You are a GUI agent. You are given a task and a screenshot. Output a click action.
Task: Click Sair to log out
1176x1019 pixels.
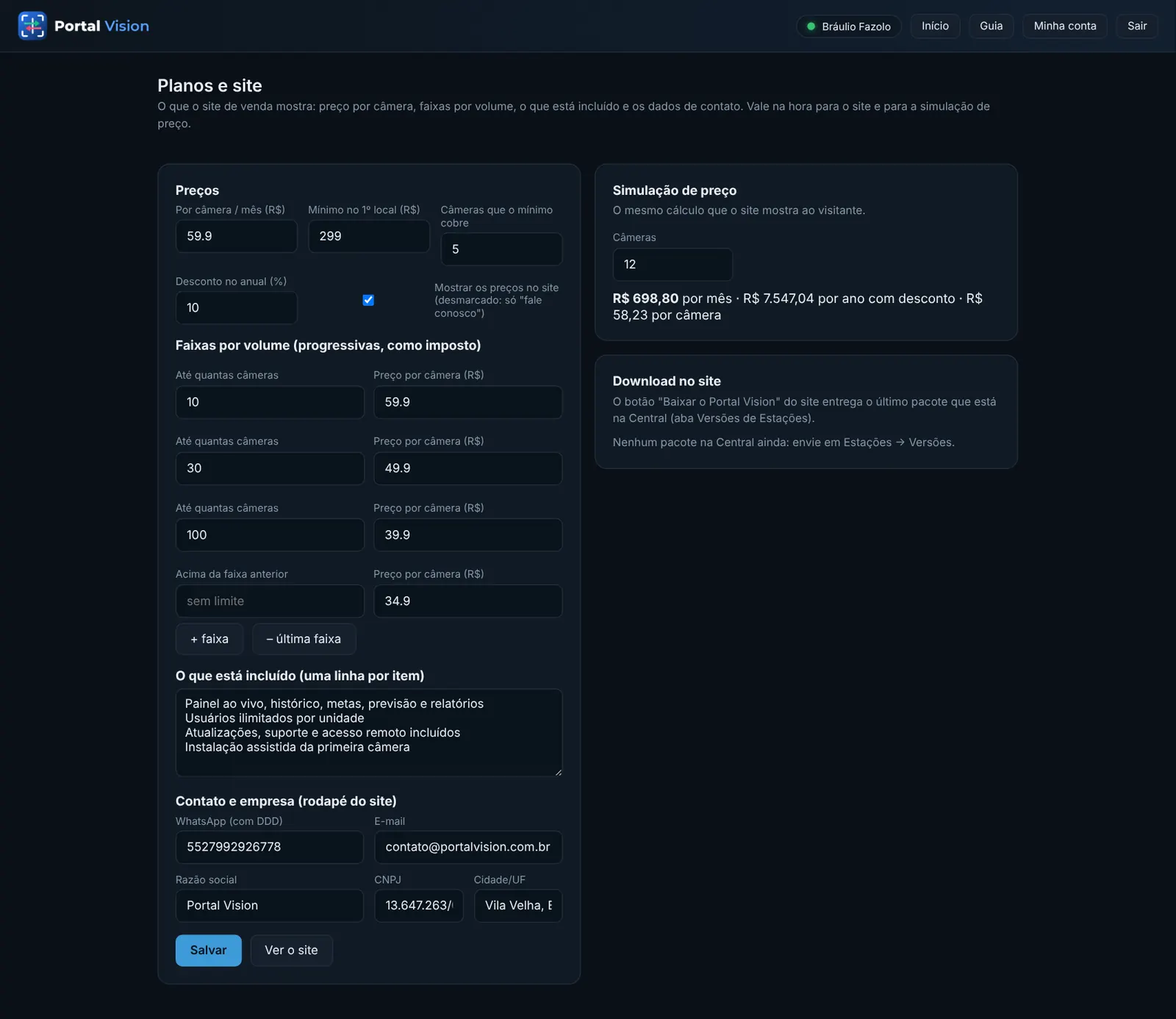[1137, 26]
